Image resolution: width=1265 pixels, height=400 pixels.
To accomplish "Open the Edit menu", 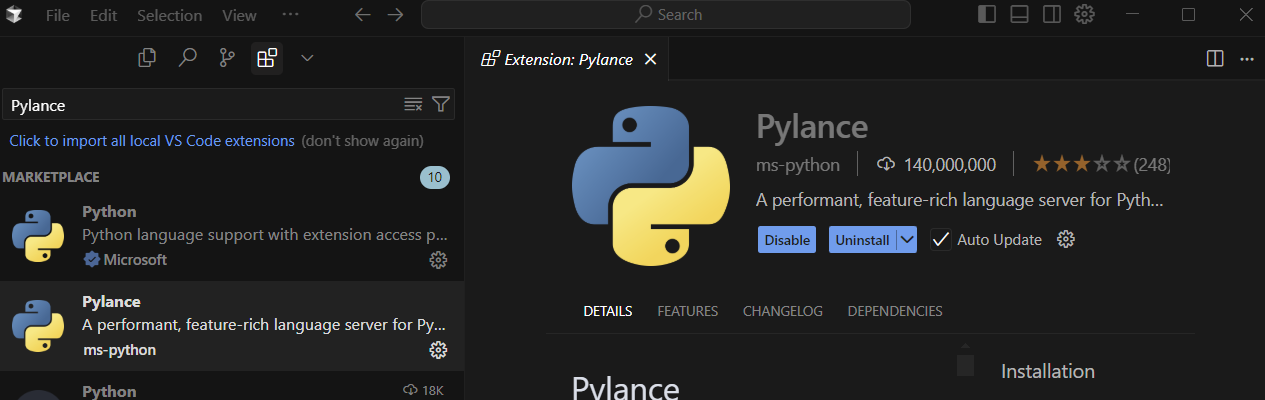I will tap(103, 15).
